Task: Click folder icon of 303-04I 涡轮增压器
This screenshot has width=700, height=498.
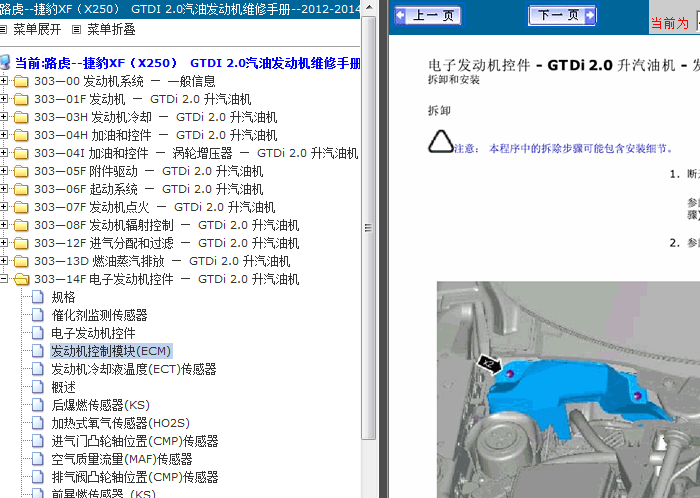Action: pos(21,153)
